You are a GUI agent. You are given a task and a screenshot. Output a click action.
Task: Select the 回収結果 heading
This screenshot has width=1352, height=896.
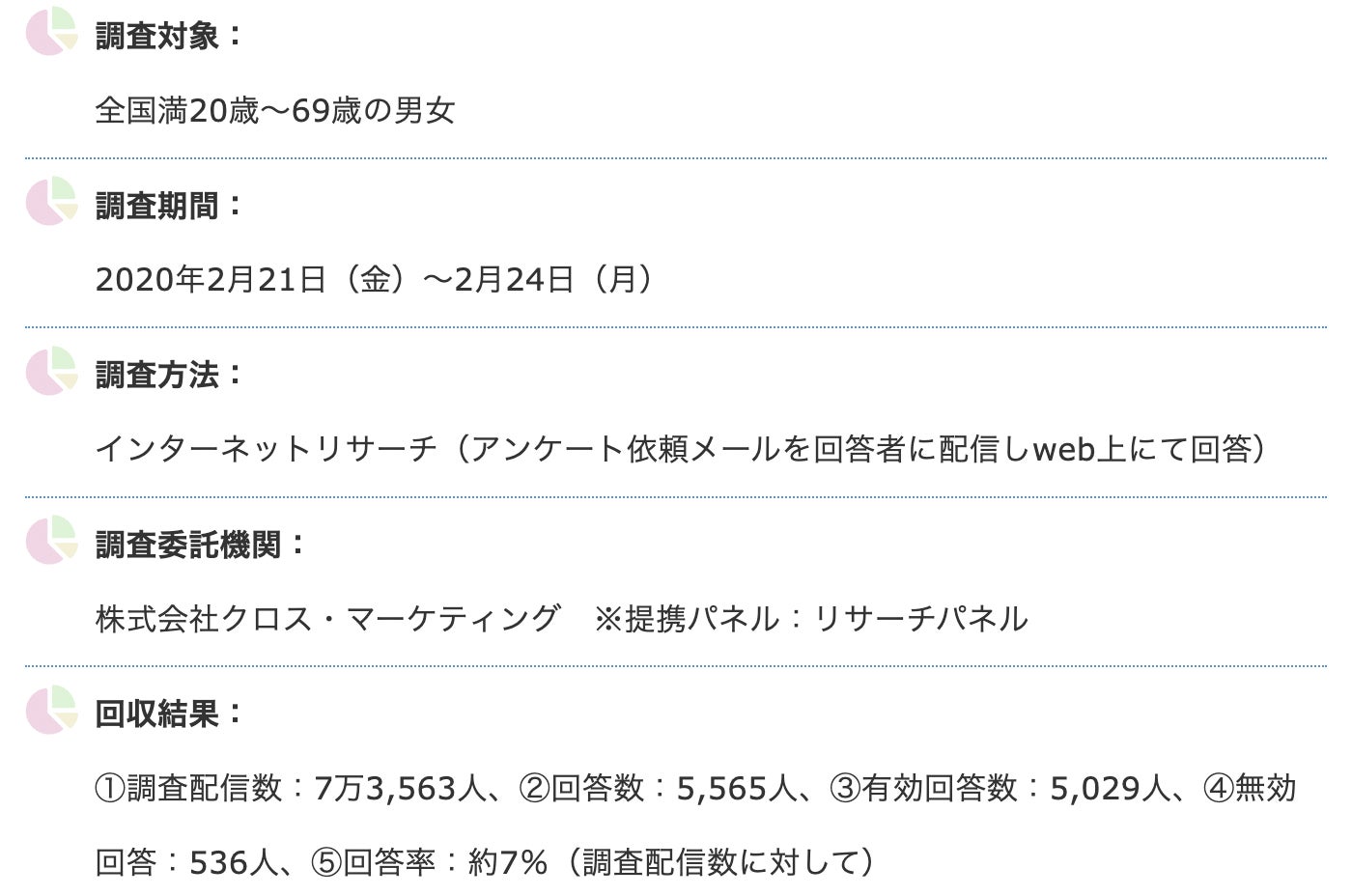(x=168, y=714)
